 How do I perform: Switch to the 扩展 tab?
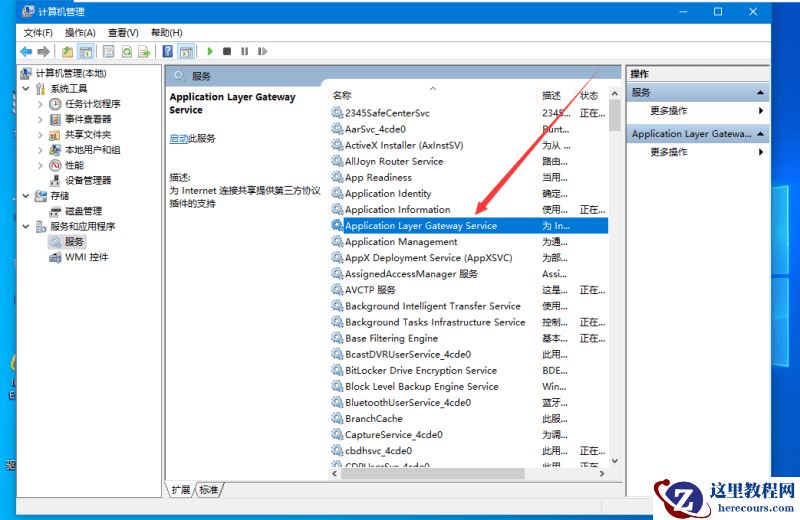[181, 490]
